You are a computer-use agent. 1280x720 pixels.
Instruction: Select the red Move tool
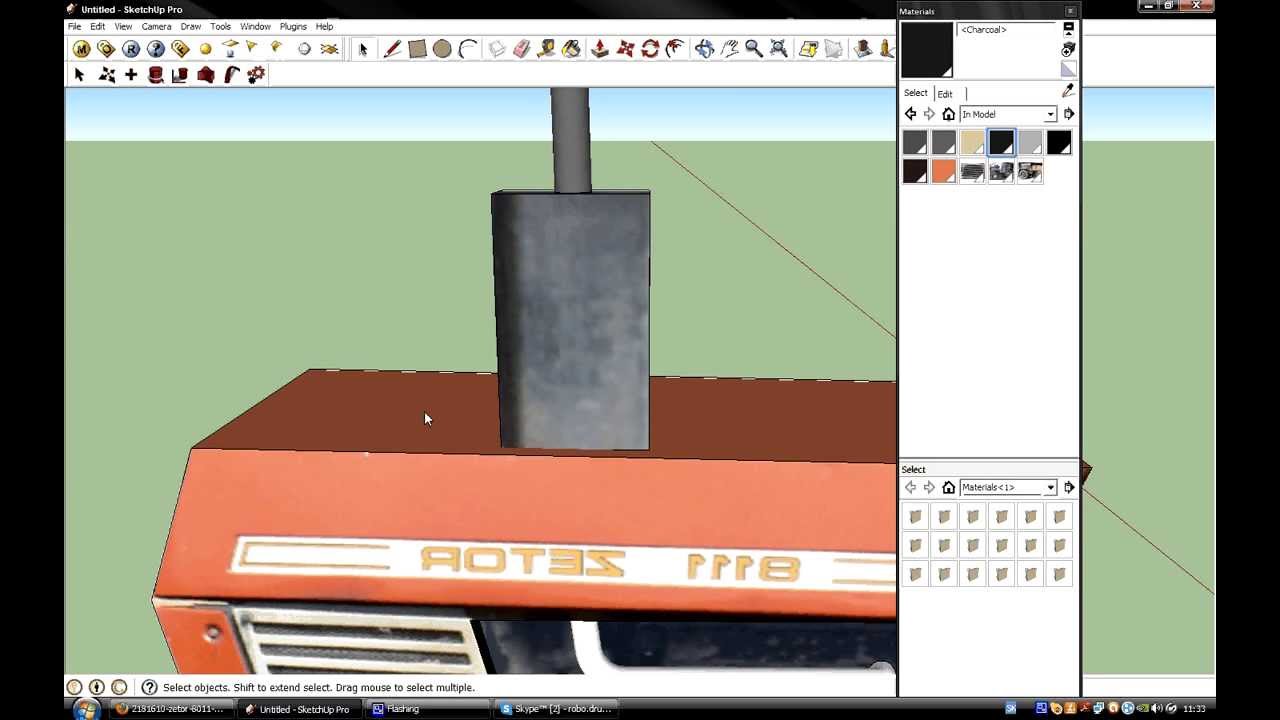[625, 49]
